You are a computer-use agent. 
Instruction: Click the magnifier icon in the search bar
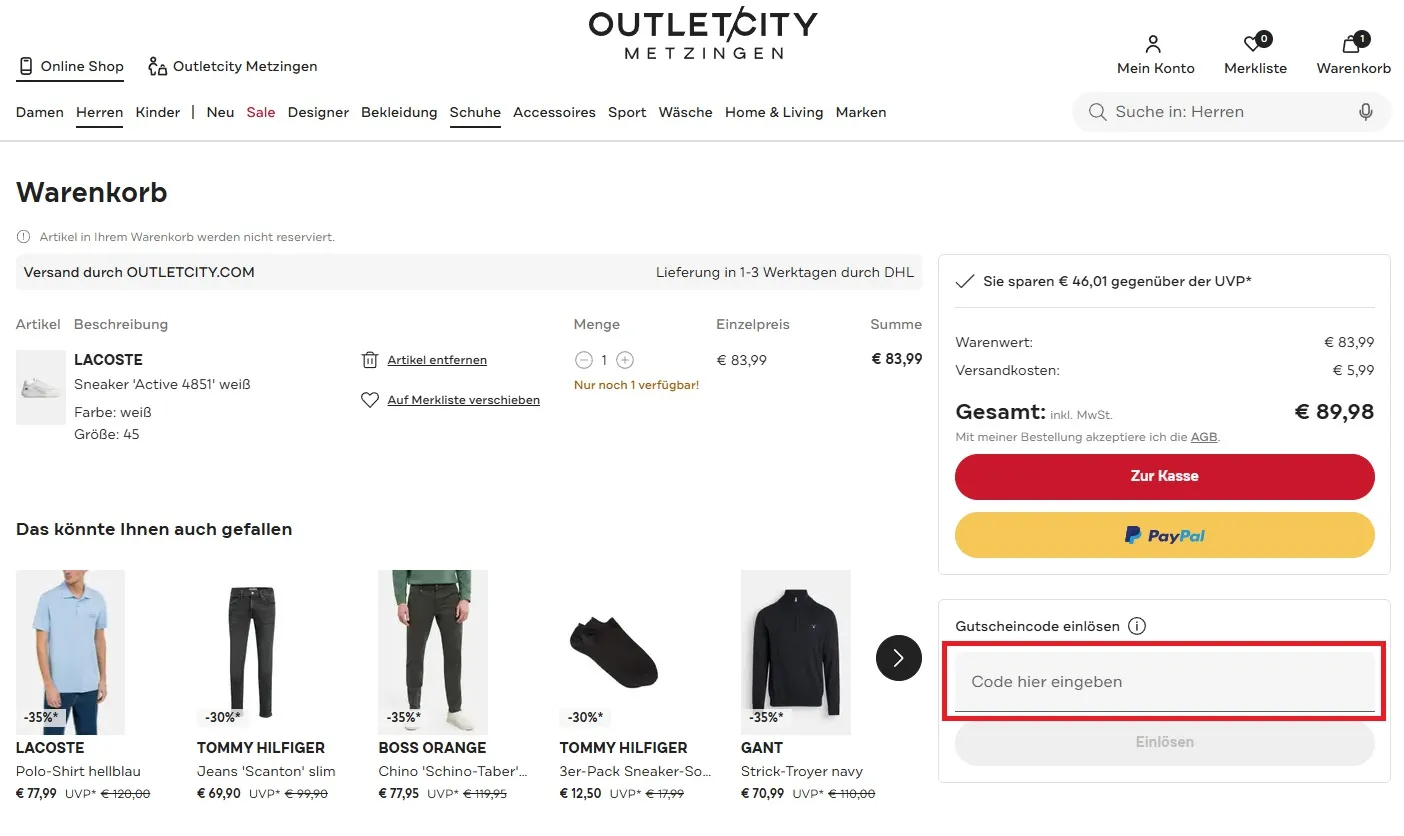point(1097,111)
